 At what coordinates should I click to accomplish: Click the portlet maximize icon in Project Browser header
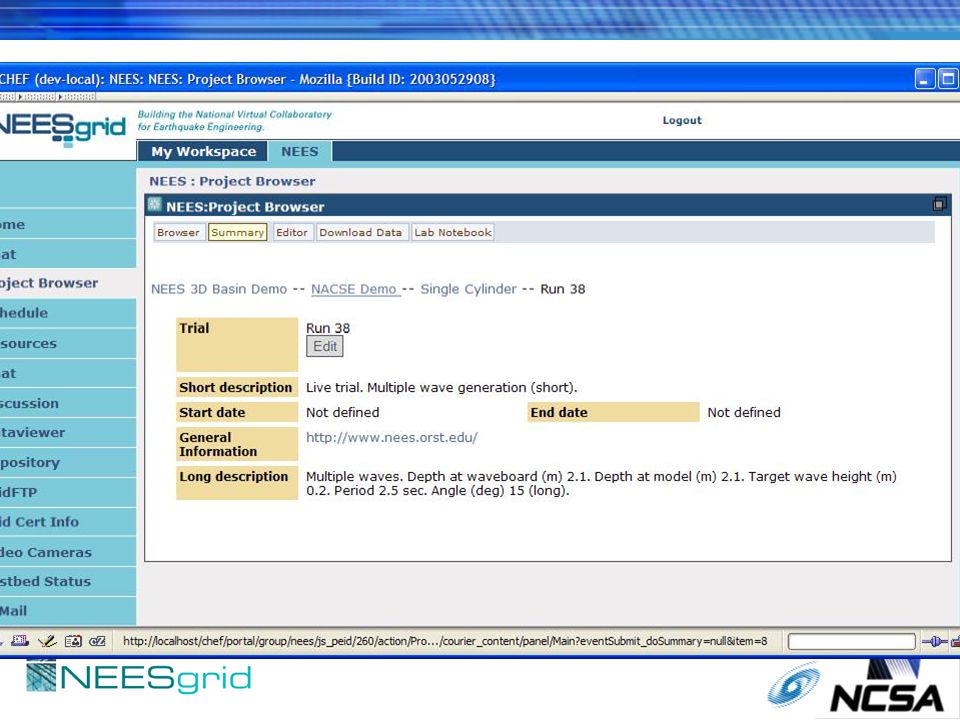coord(939,204)
